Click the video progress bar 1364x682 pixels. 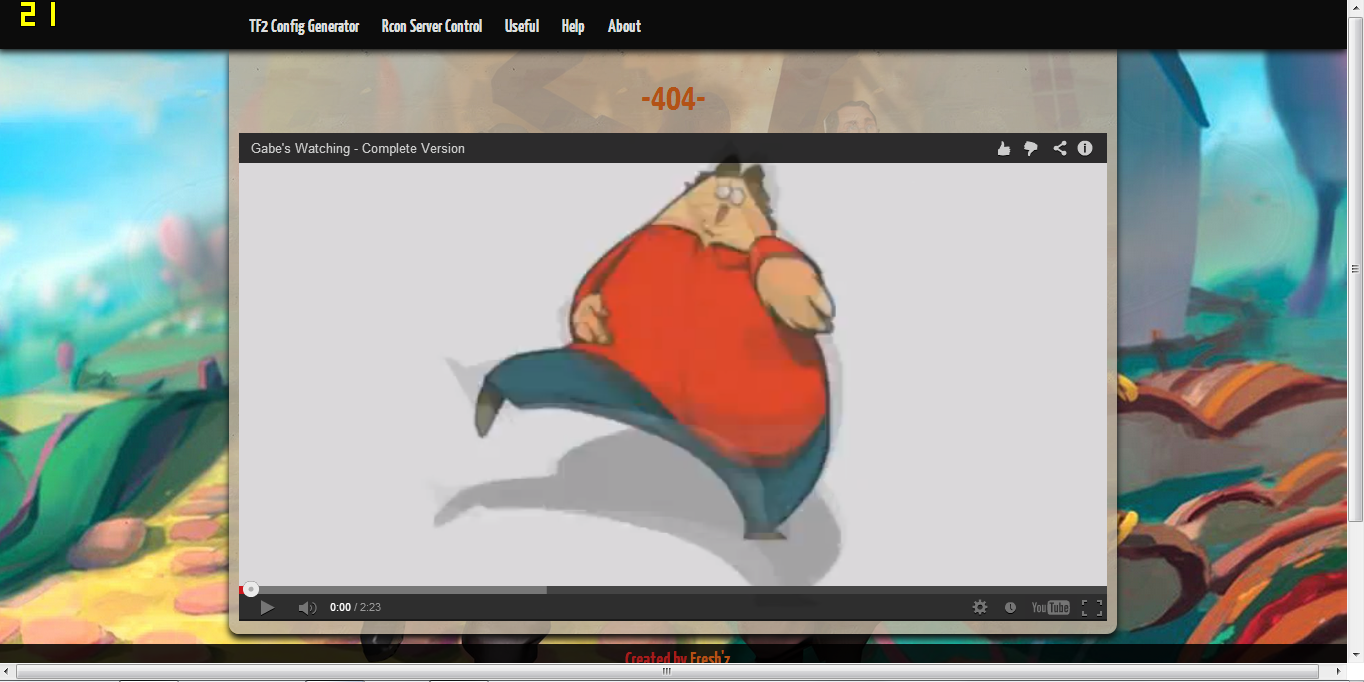[673, 589]
